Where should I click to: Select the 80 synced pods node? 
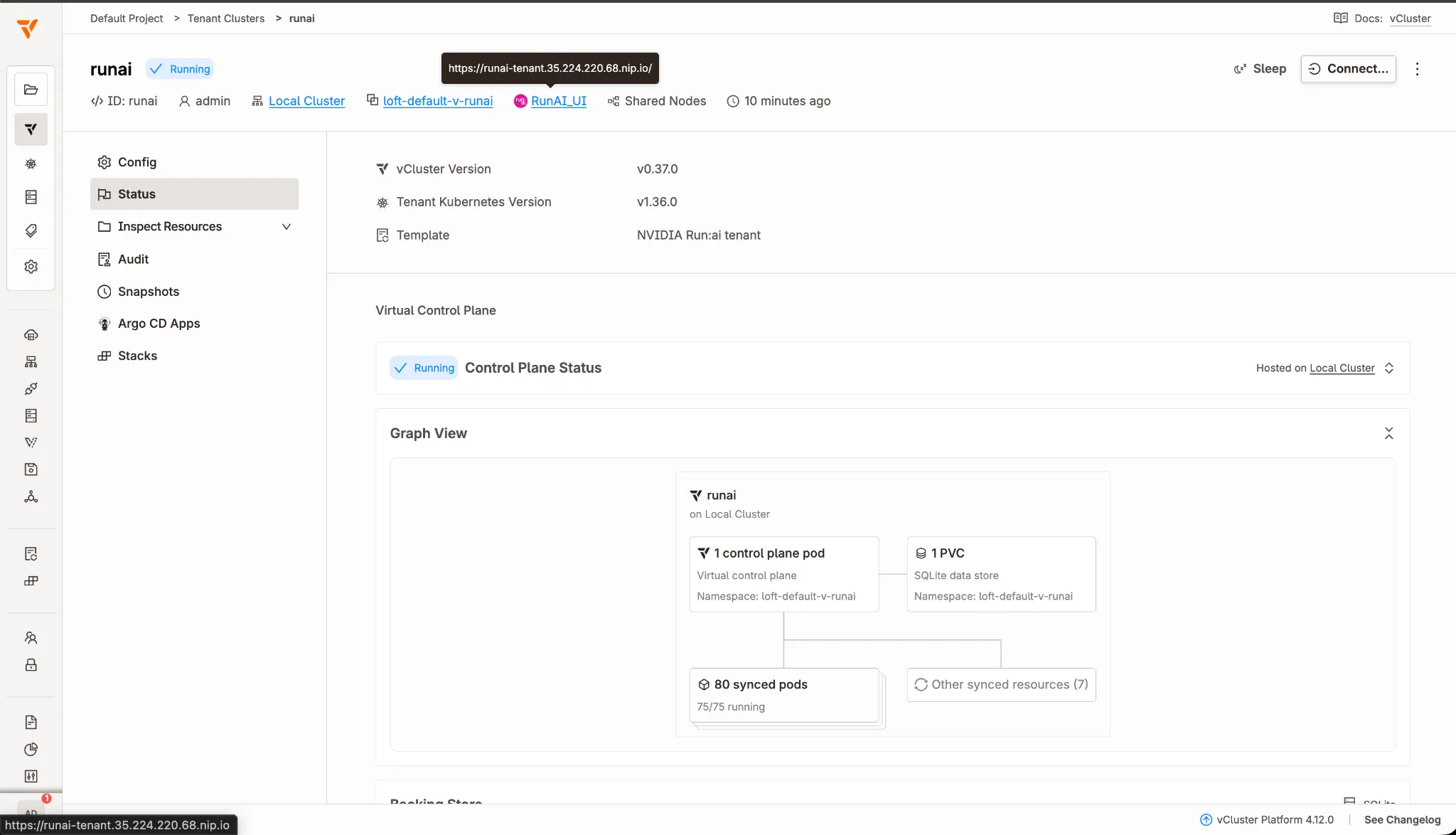pyautogui.click(x=784, y=696)
